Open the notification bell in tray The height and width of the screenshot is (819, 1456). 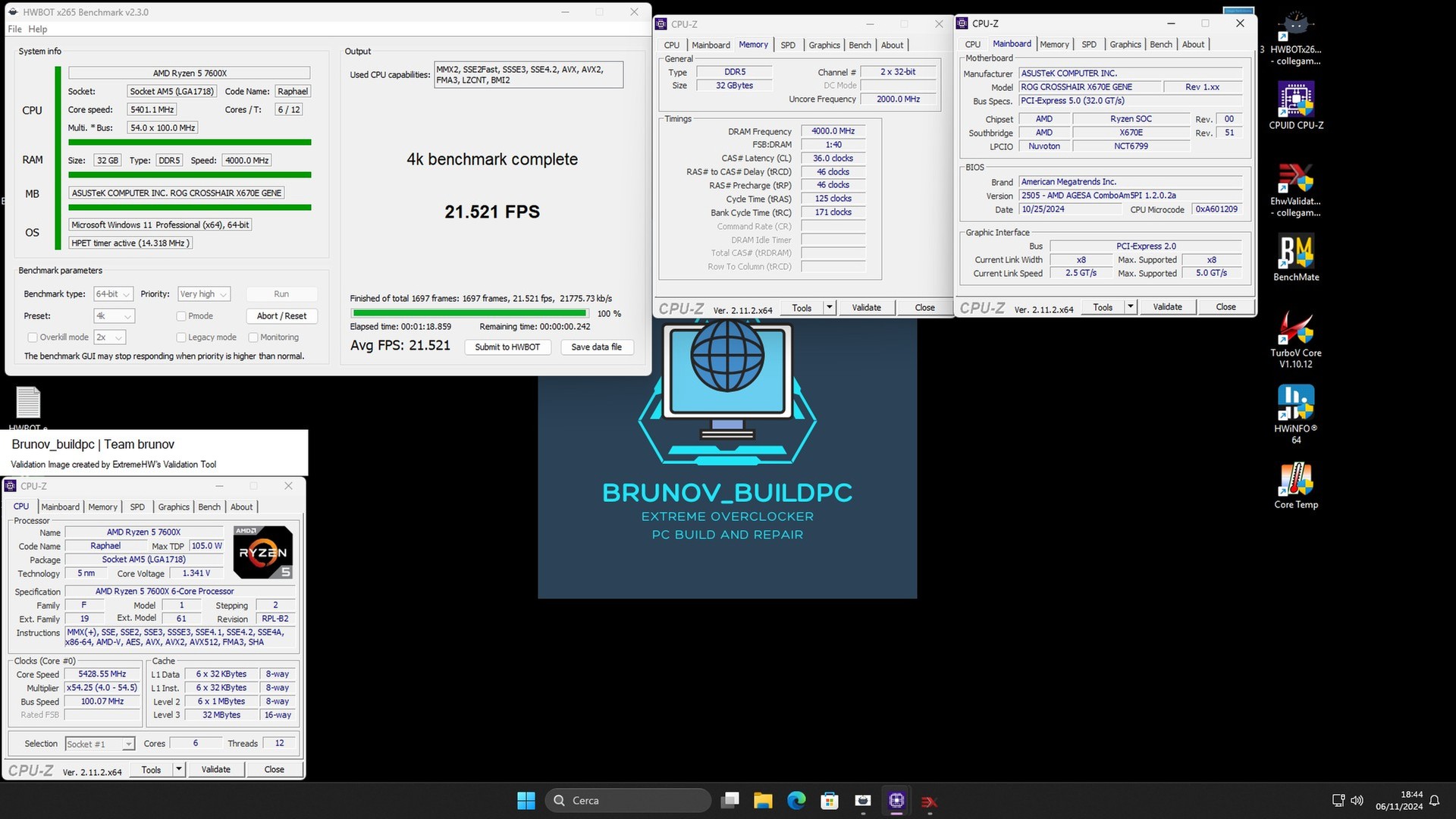click(x=1434, y=800)
